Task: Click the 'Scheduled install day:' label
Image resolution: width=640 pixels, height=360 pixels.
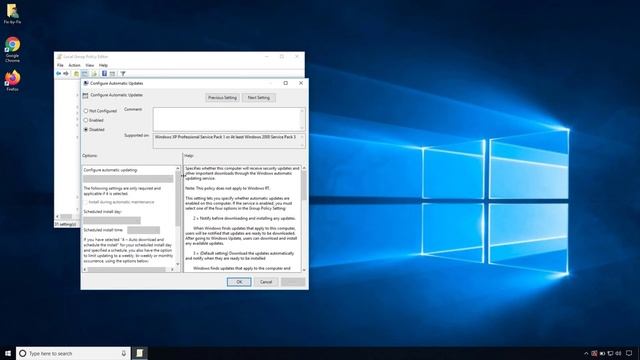Action: [x=102, y=211]
